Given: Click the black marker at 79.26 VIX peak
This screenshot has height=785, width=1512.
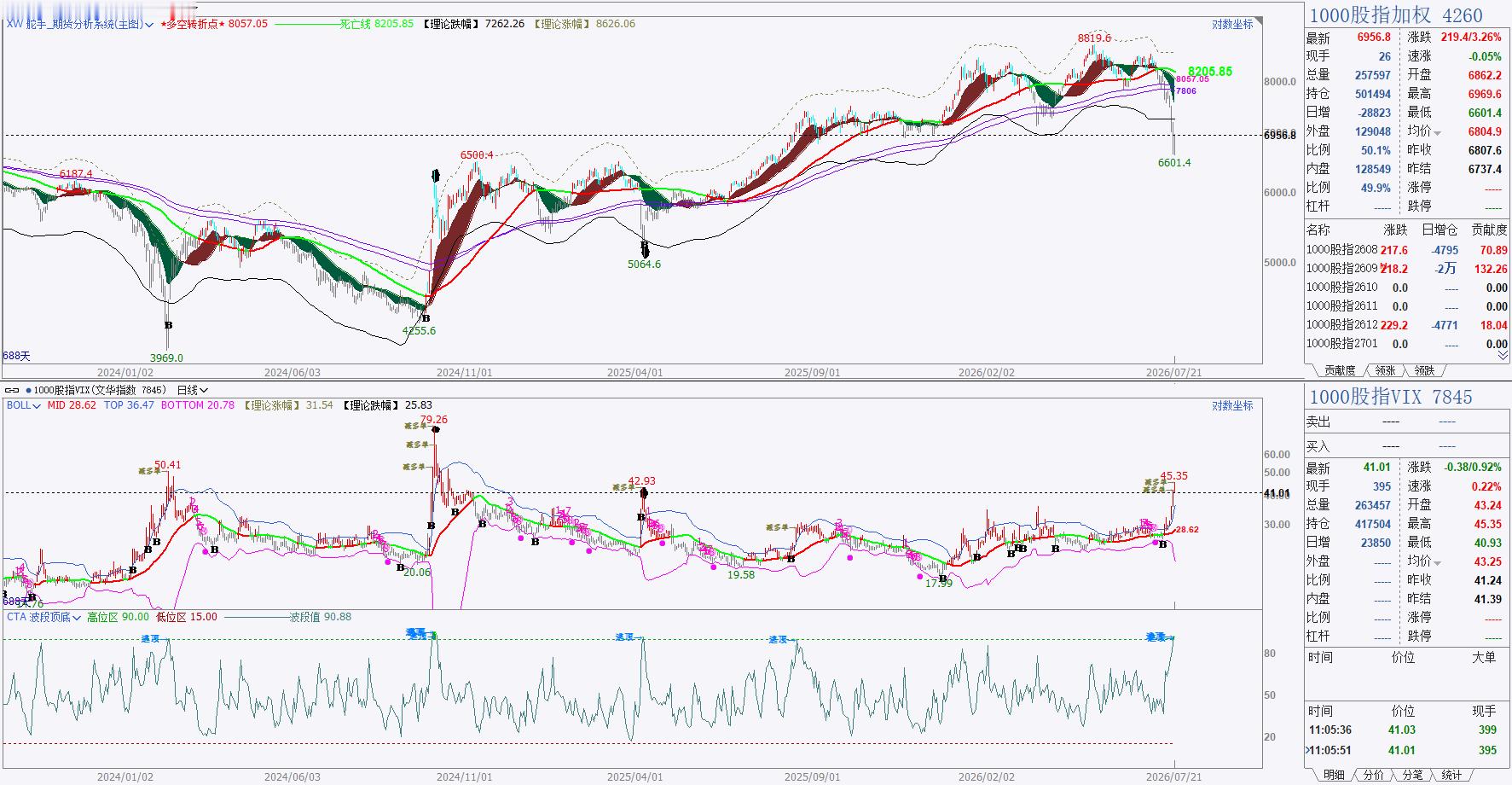Looking at the screenshot, I should point(436,429).
